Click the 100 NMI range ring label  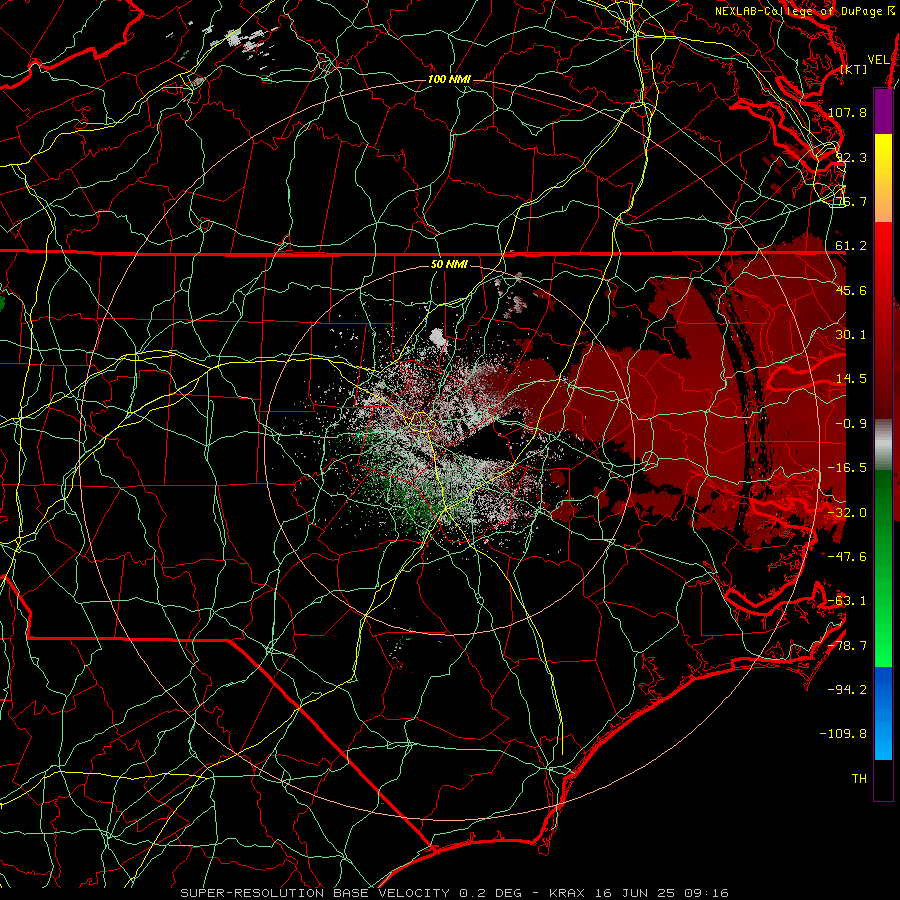coord(449,79)
